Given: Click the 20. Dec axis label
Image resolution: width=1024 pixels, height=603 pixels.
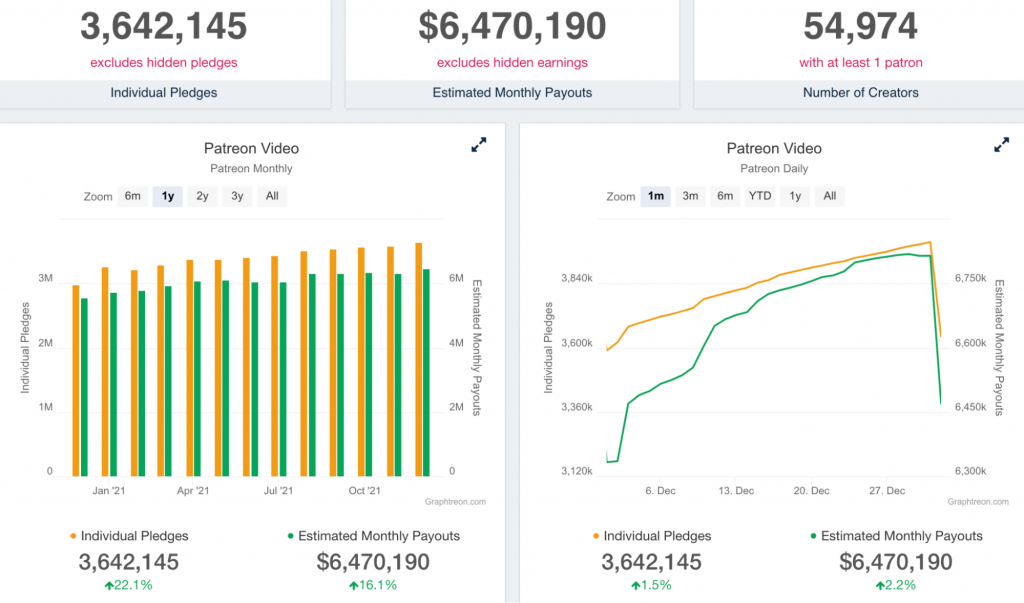Looking at the screenshot, I should (812, 491).
